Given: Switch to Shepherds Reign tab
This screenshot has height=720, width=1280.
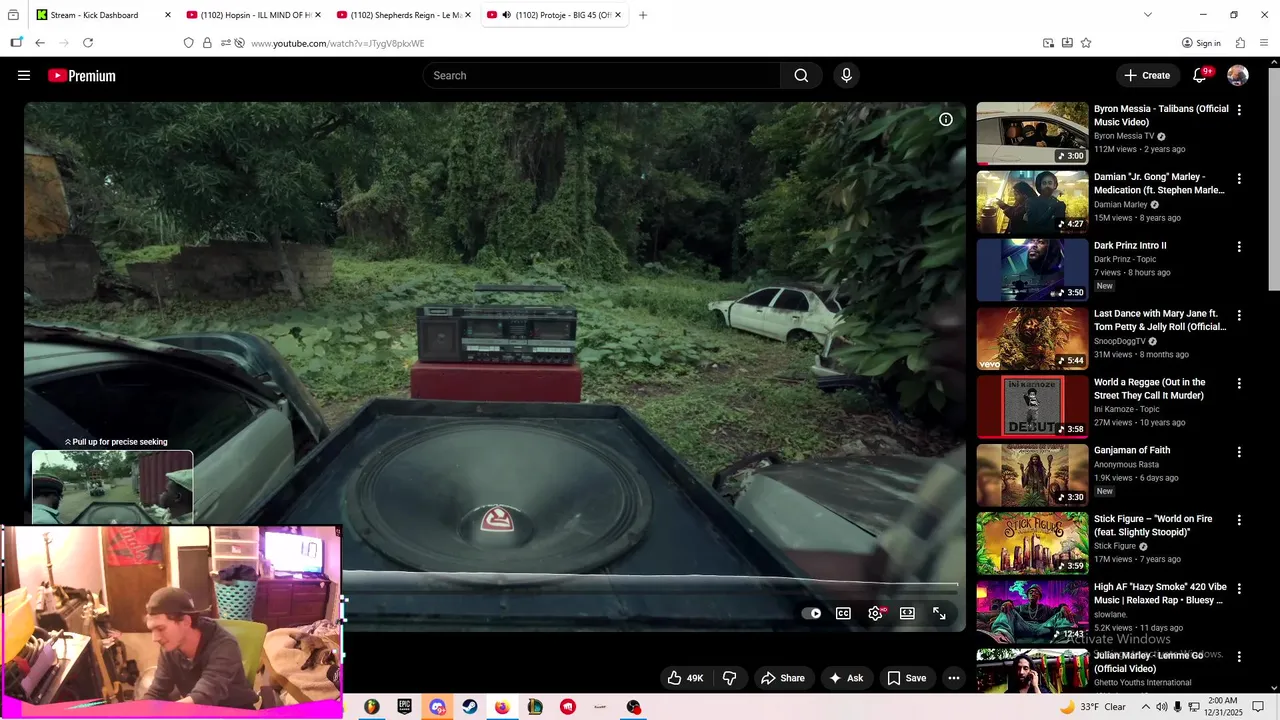Looking at the screenshot, I should click(x=404, y=15).
